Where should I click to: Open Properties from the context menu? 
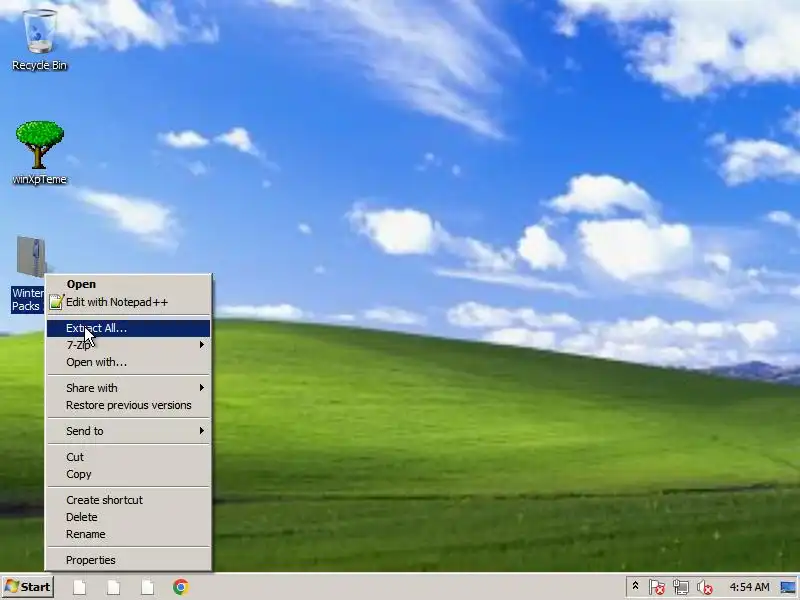(129, 560)
